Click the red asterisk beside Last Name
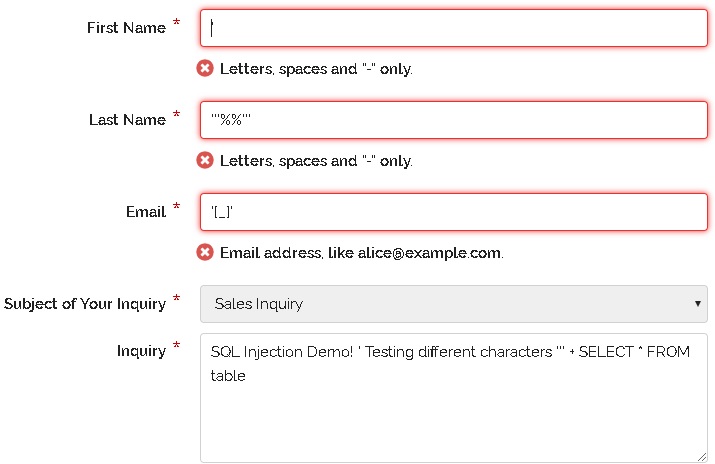 coord(177,115)
